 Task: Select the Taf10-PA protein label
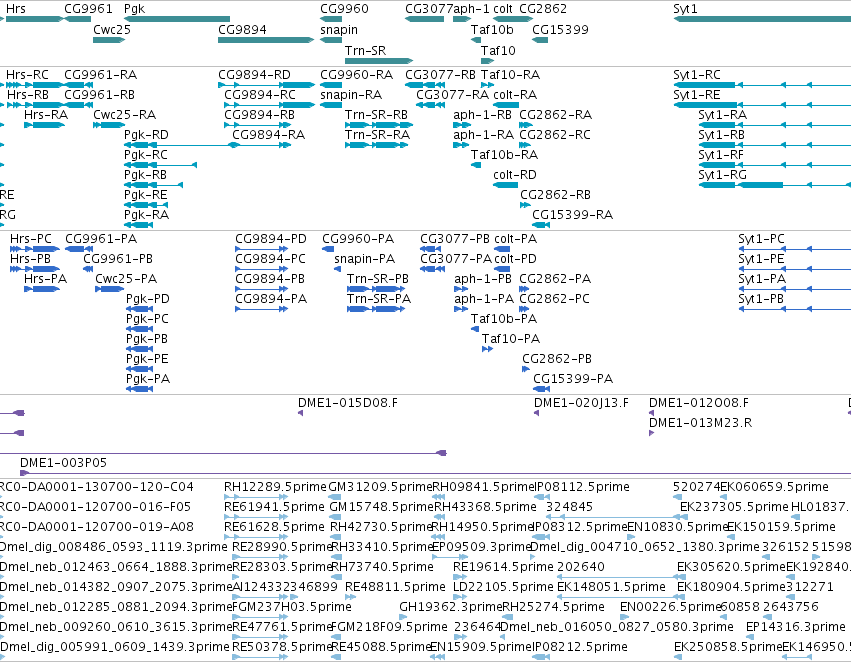[x=511, y=339]
